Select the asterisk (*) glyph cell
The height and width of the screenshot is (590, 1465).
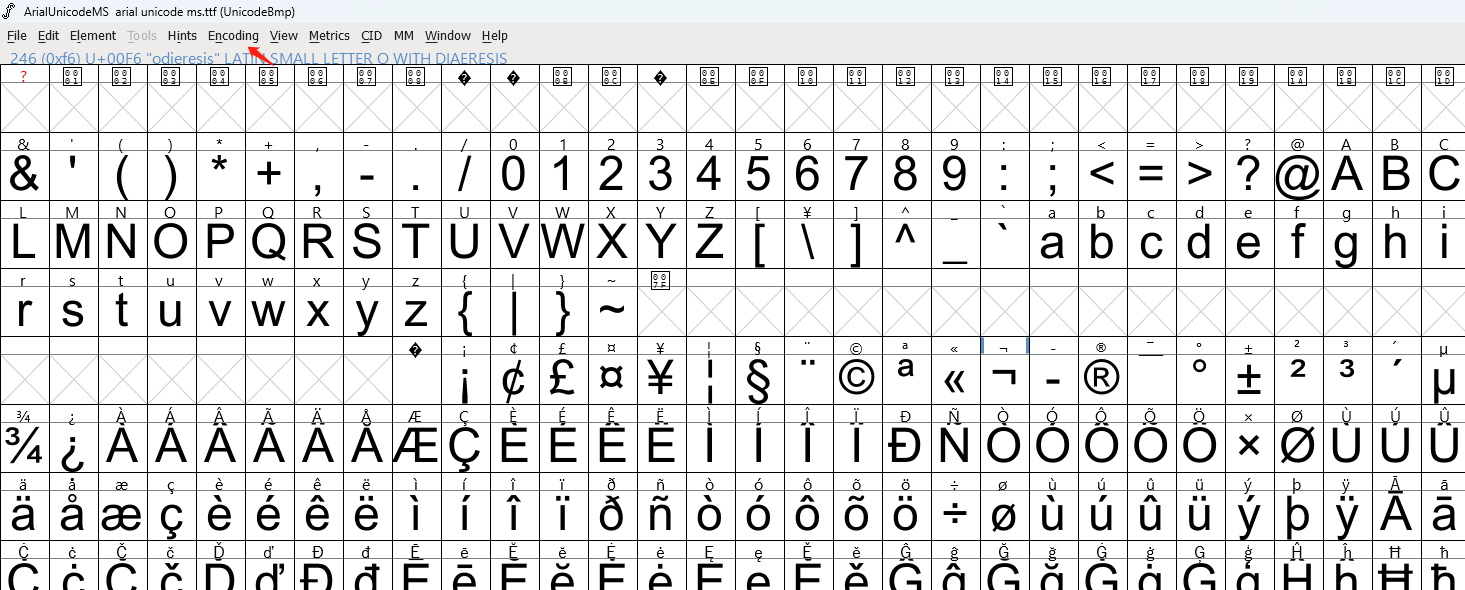(x=219, y=176)
